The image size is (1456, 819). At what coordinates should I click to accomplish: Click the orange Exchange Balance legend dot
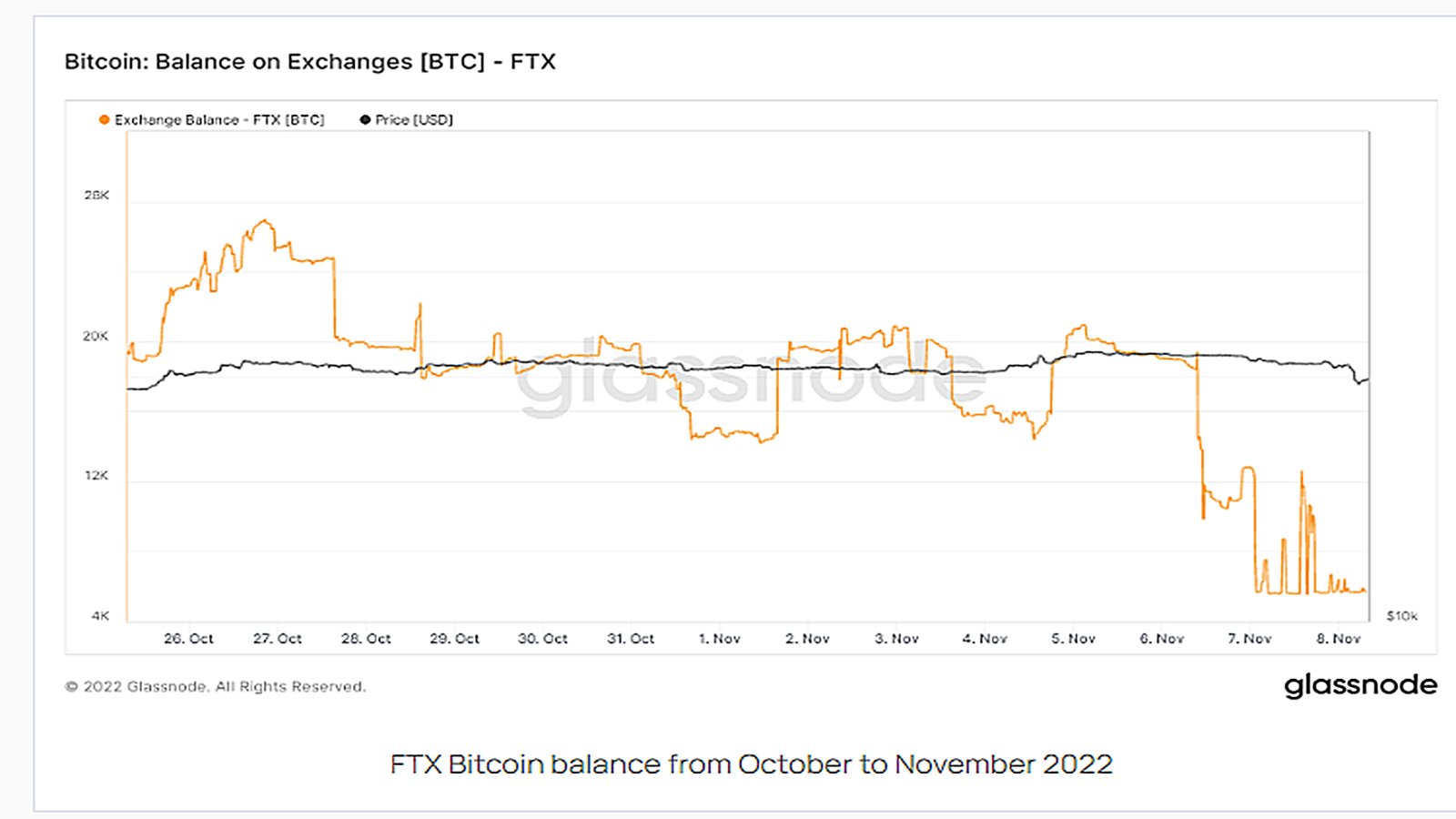(x=105, y=120)
